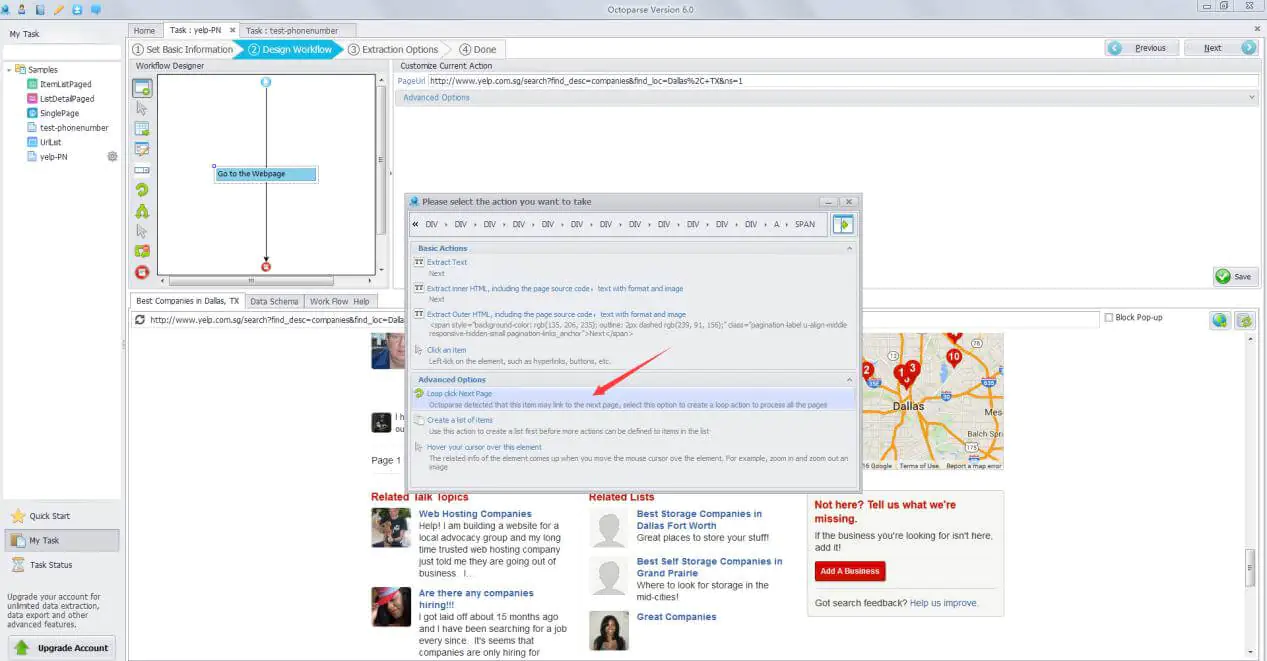Click the Previous button
The width and height of the screenshot is (1267, 661).
pyautogui.click(x=1141, y=48)
